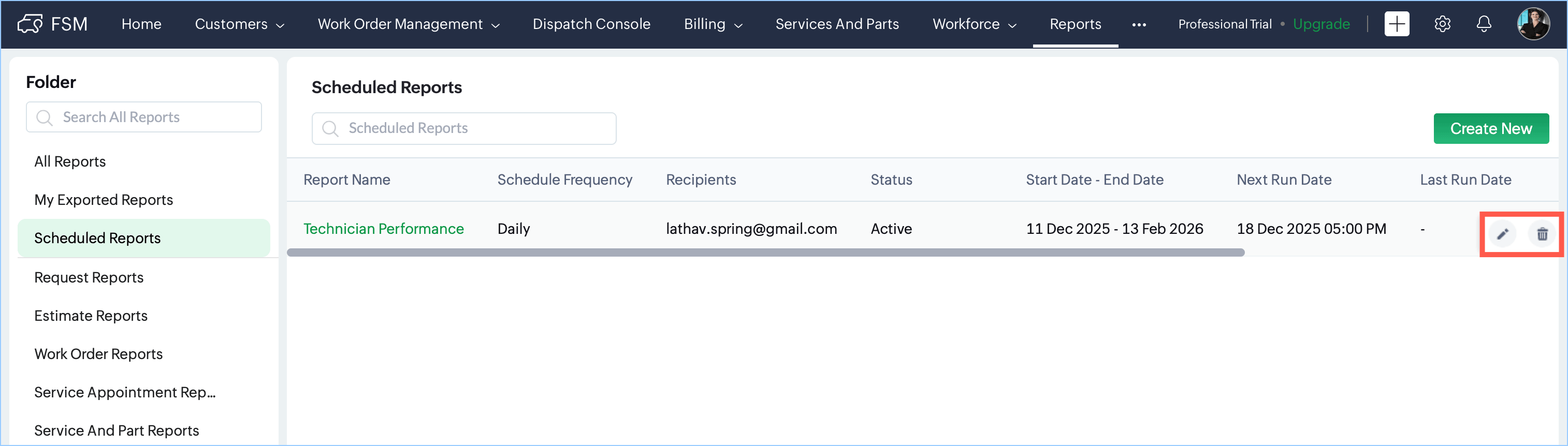Click the horizontal table scrollbar
Viewport: 1568px width, 446px height.
click(765, 252)
